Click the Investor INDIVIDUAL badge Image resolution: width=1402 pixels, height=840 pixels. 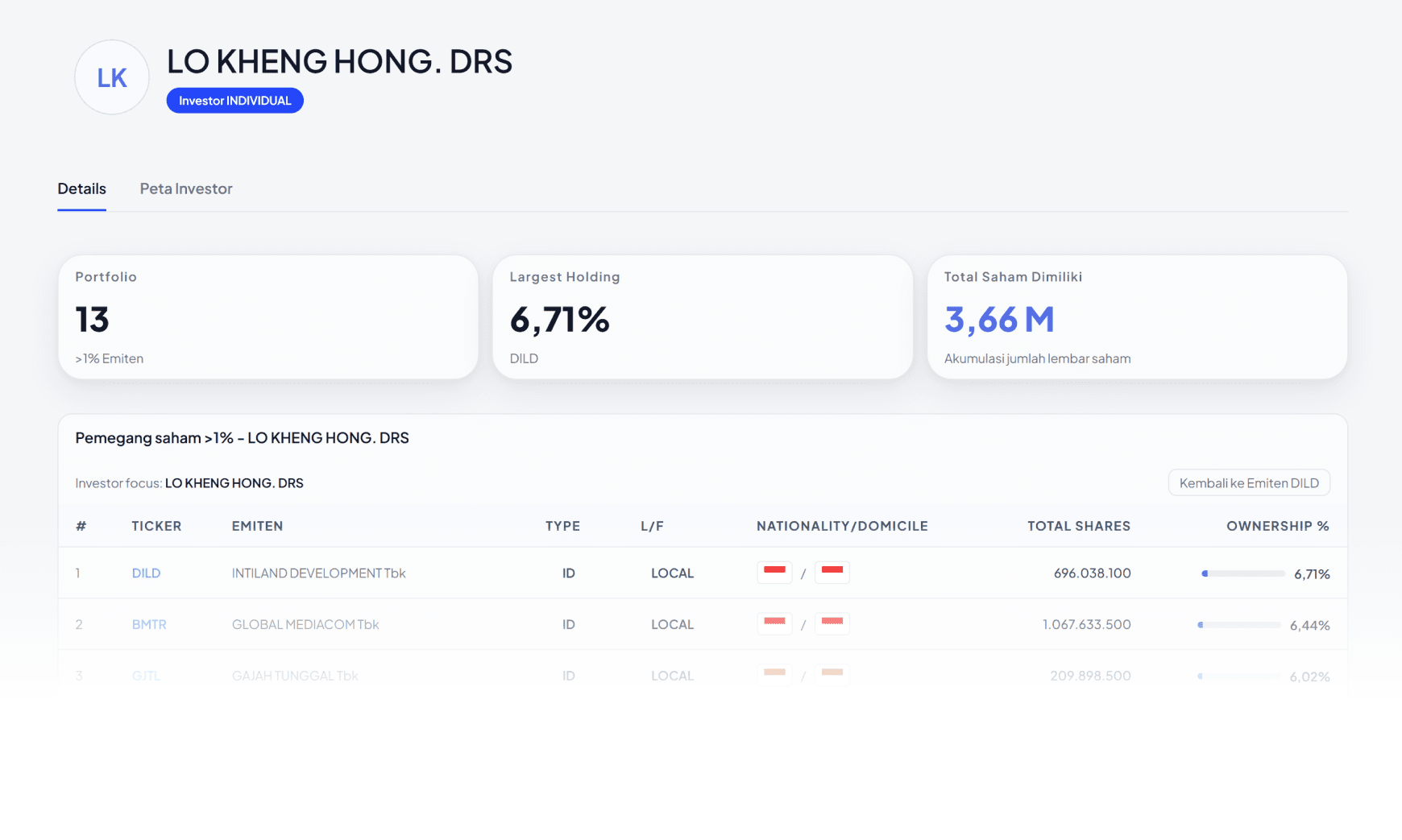234,101
